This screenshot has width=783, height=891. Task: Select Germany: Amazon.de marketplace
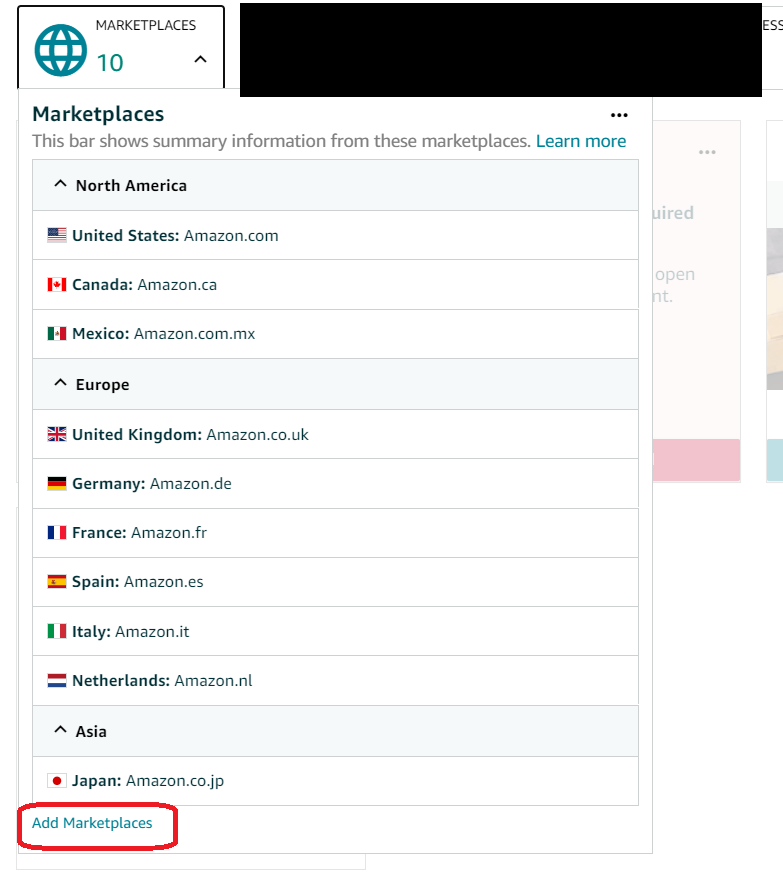tap(335, 484)
